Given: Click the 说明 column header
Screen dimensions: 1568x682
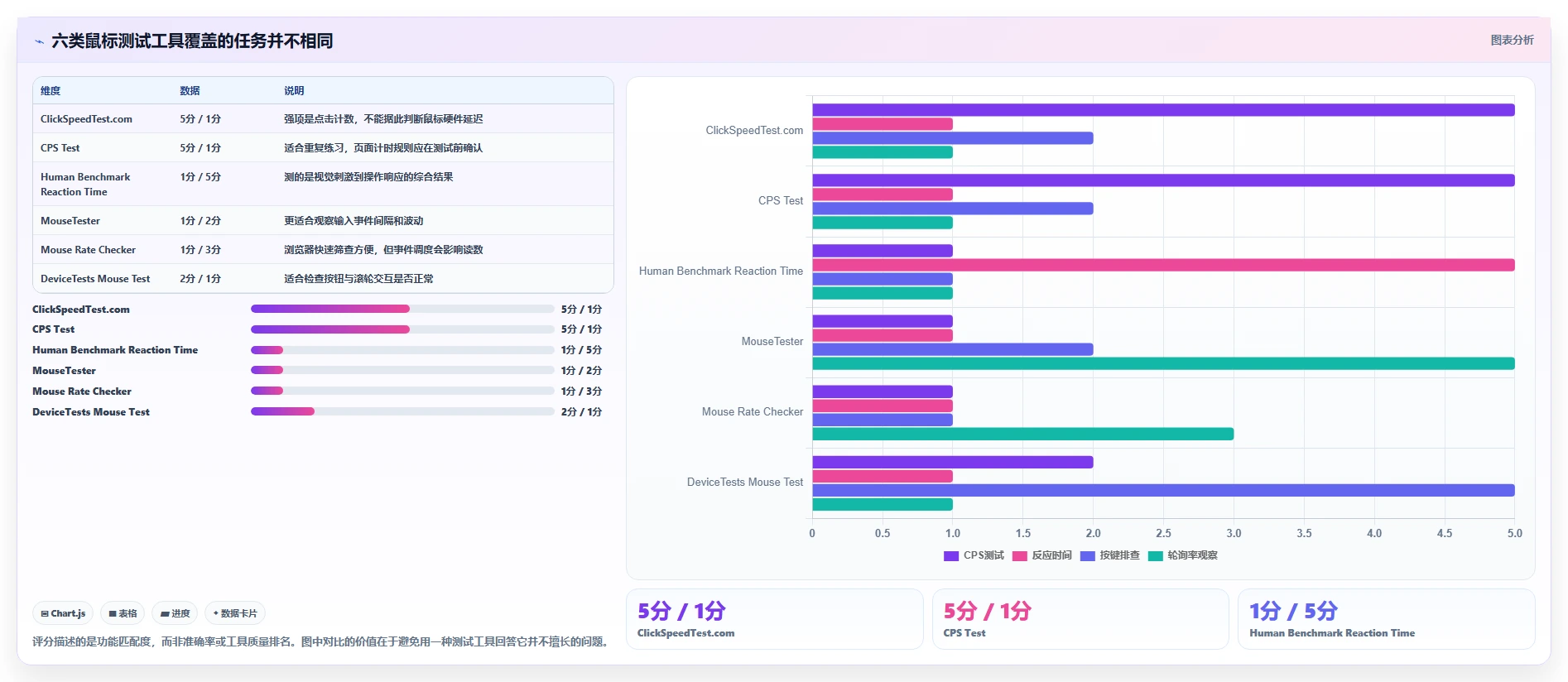Looking at the screenshot, I should coord(294,91).
